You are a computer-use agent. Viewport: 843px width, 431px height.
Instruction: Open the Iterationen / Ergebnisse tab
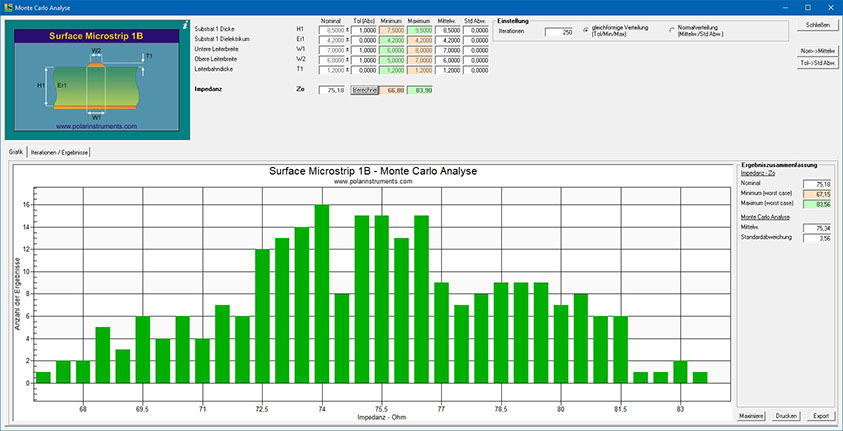(61, 151)
